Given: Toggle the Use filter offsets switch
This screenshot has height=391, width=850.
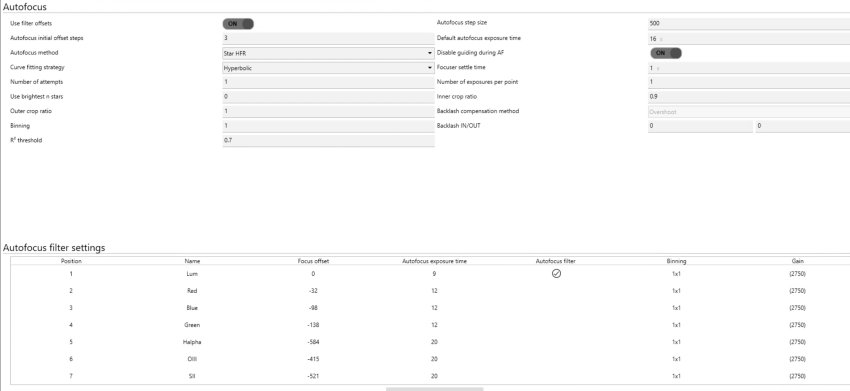Looking at the screenshot, I should coord(238,24).
